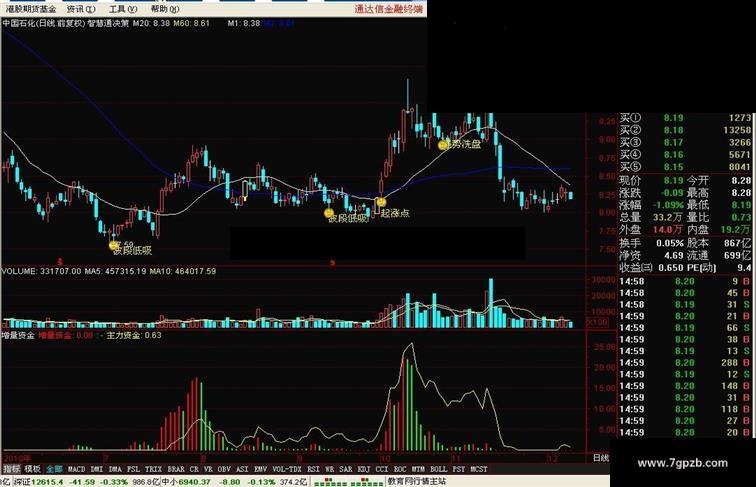Select the OBV indicator tab
The height and width of the screenshot is (487, 756).
(224, 469)
